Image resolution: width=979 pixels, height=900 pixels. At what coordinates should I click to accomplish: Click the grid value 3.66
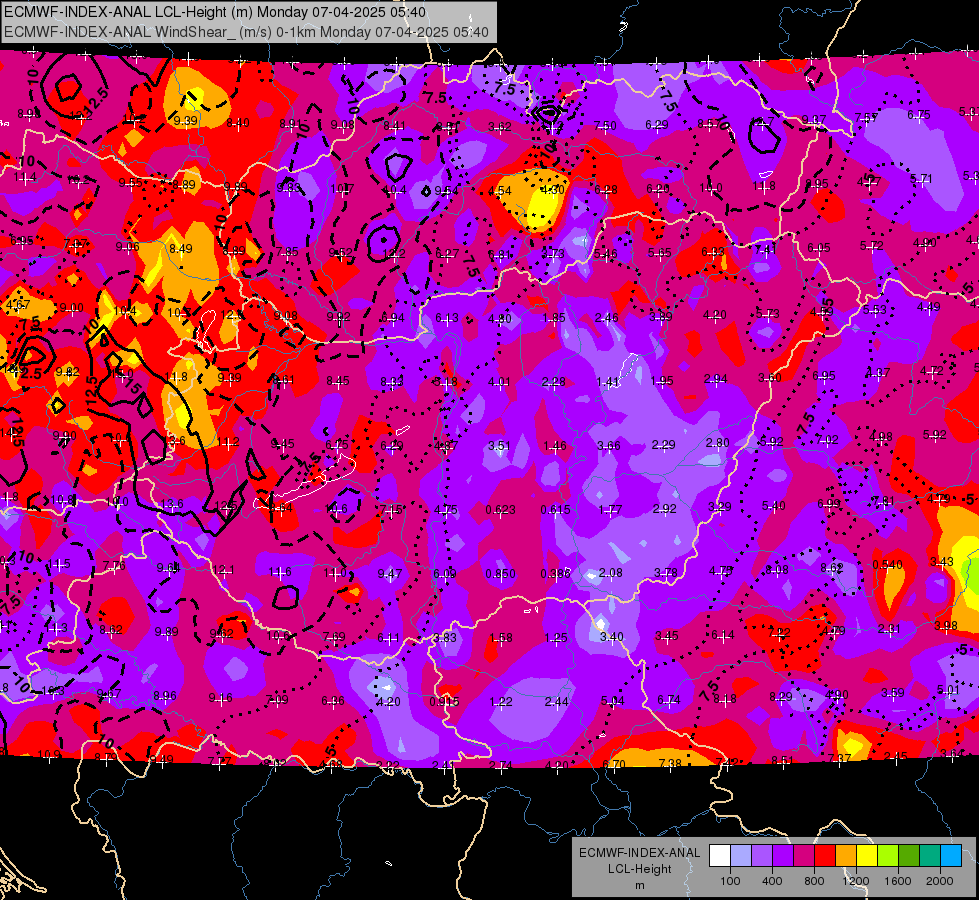click(609, 445)
